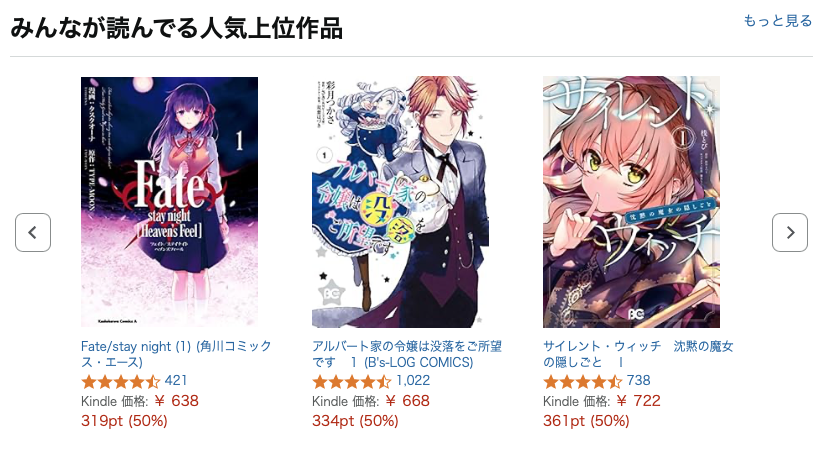The width and height of the screenshot is (820, 454).
Task: Click the Fate/stay night (1) title link
Action: [x=176, y=354]
